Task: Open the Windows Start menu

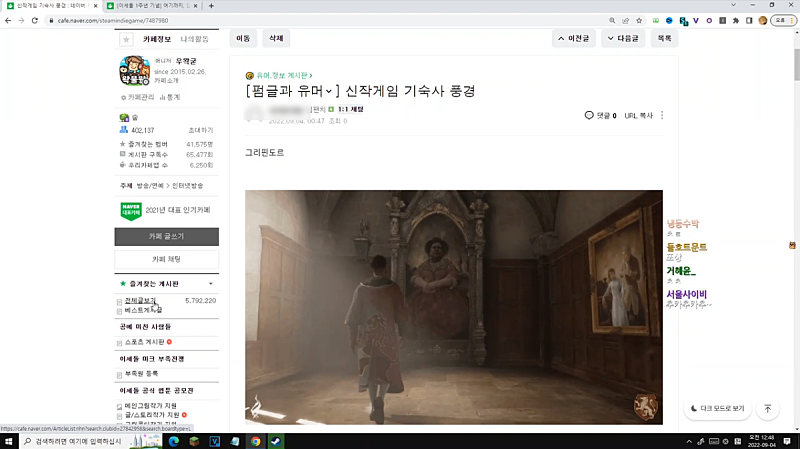Action: click(x=9, y=441)
